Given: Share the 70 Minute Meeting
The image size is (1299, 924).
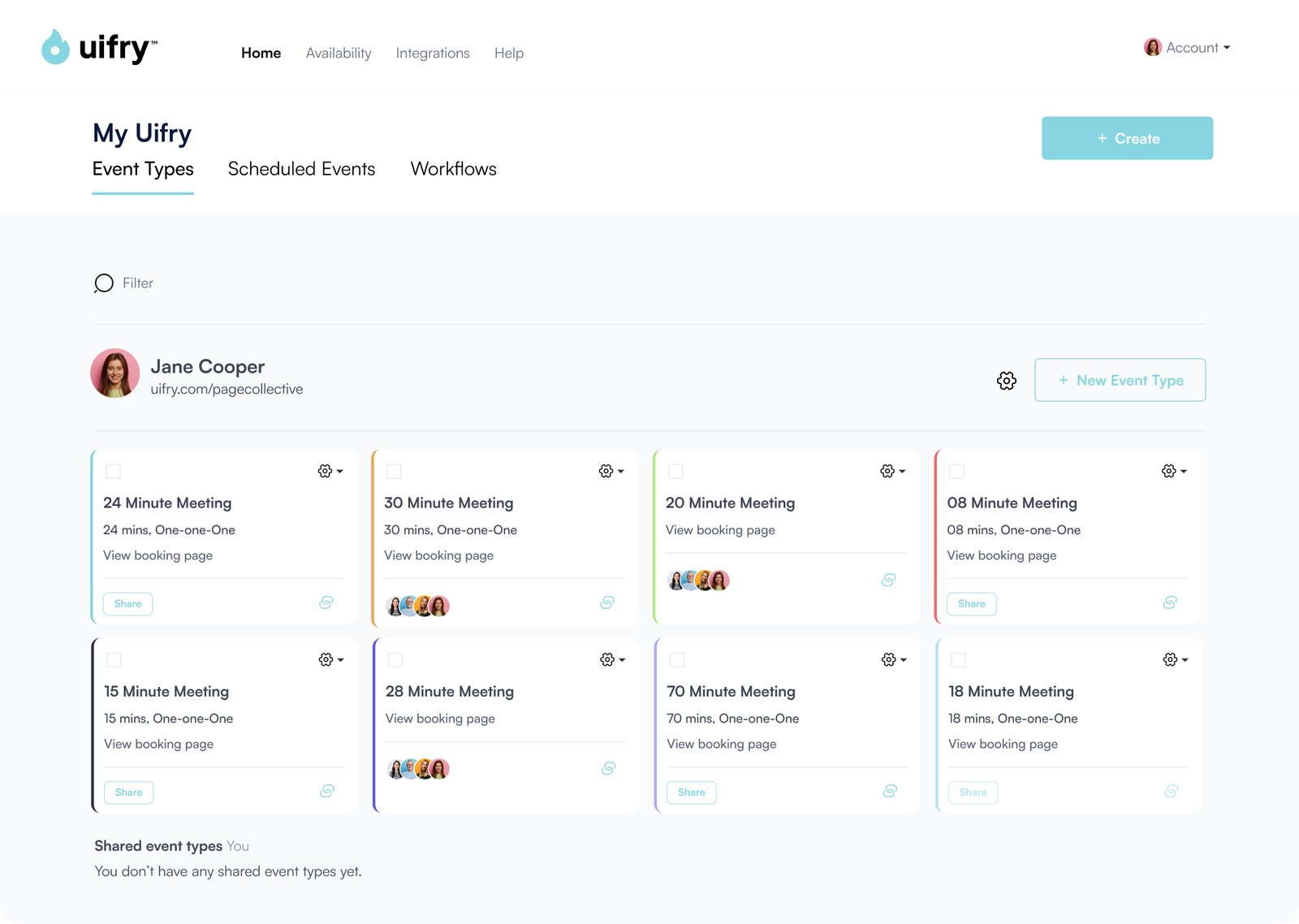Looking at the screenshot, I should pyautogui.click(x=692, y=792).
